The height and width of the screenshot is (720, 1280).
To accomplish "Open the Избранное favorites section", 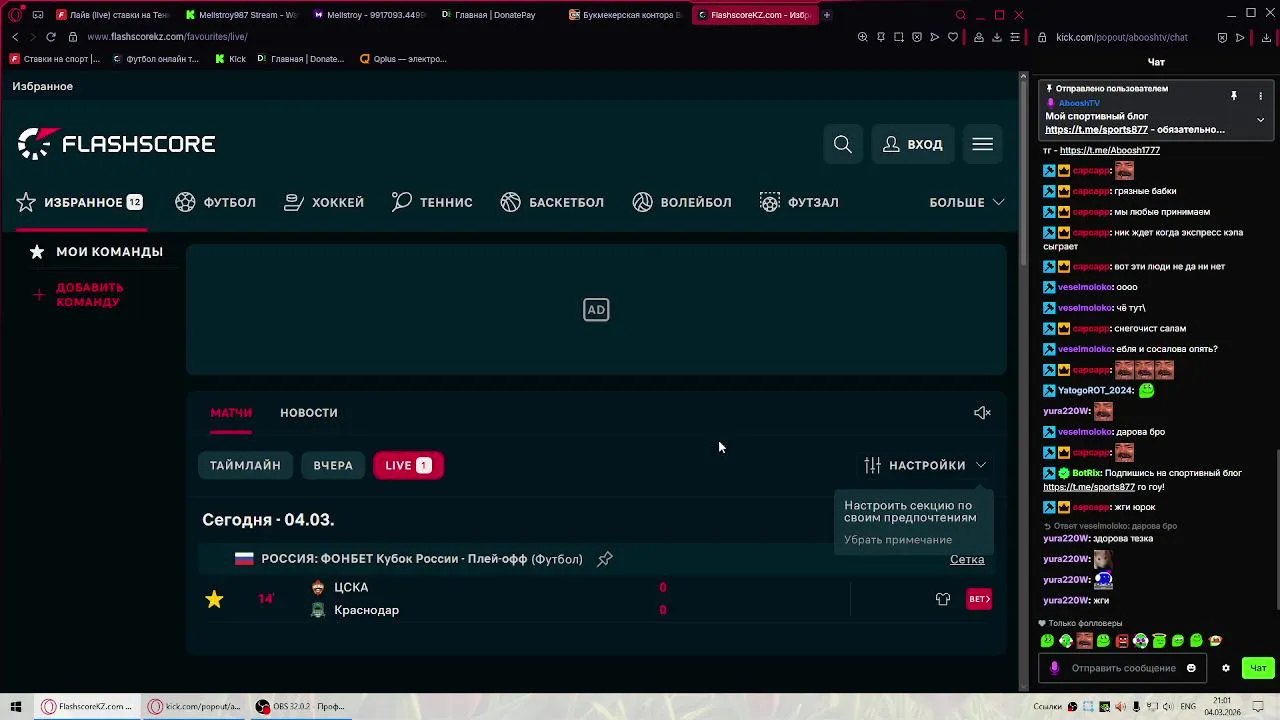I will pyautogui.click(x=80, y=202).
